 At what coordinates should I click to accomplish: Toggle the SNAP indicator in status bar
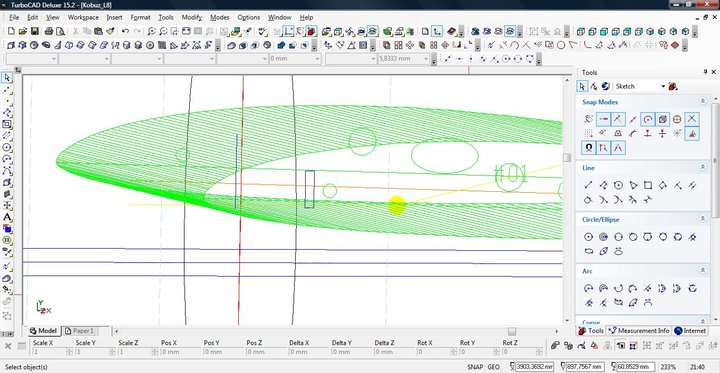(x=475, y=367)
